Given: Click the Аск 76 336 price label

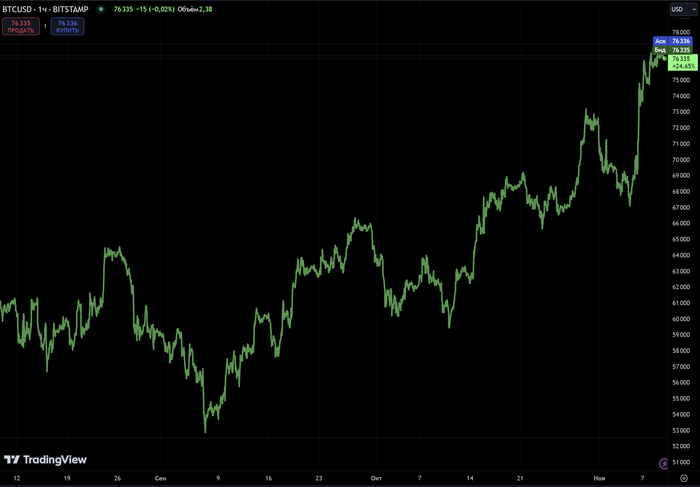Looking at the screenshot, I should 673,41.
